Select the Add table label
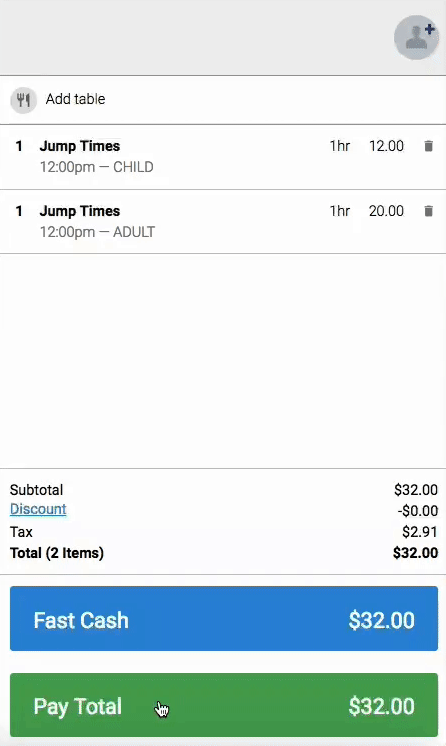The image size is (446, 746). 75,99
